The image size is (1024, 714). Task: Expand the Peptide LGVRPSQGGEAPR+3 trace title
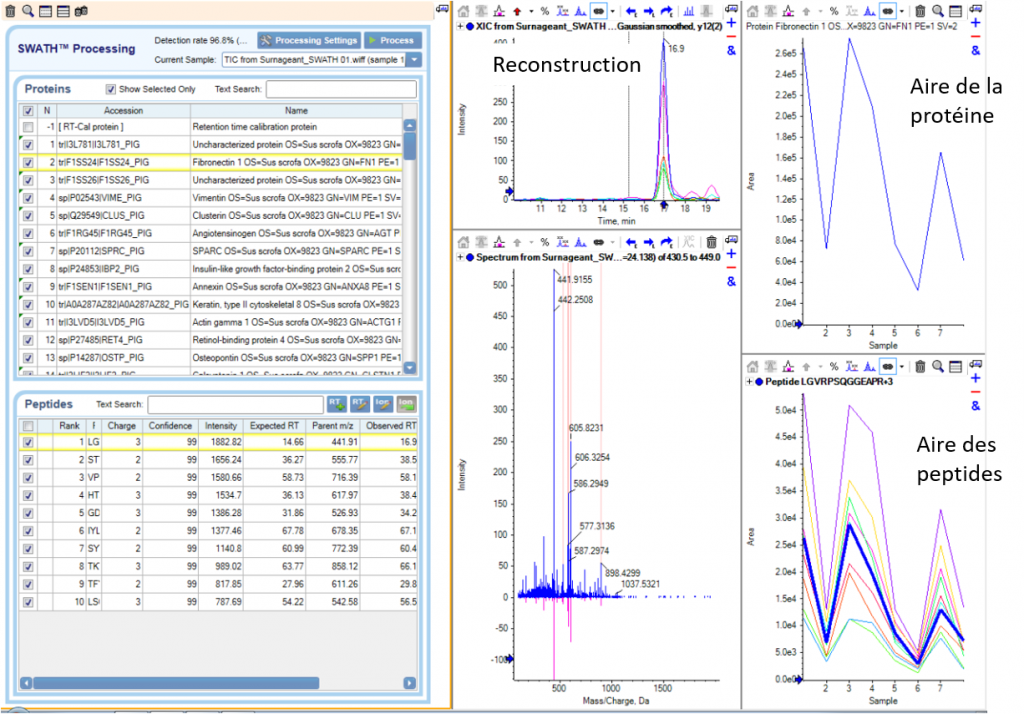pyautogui.click(x=751, y=381)
